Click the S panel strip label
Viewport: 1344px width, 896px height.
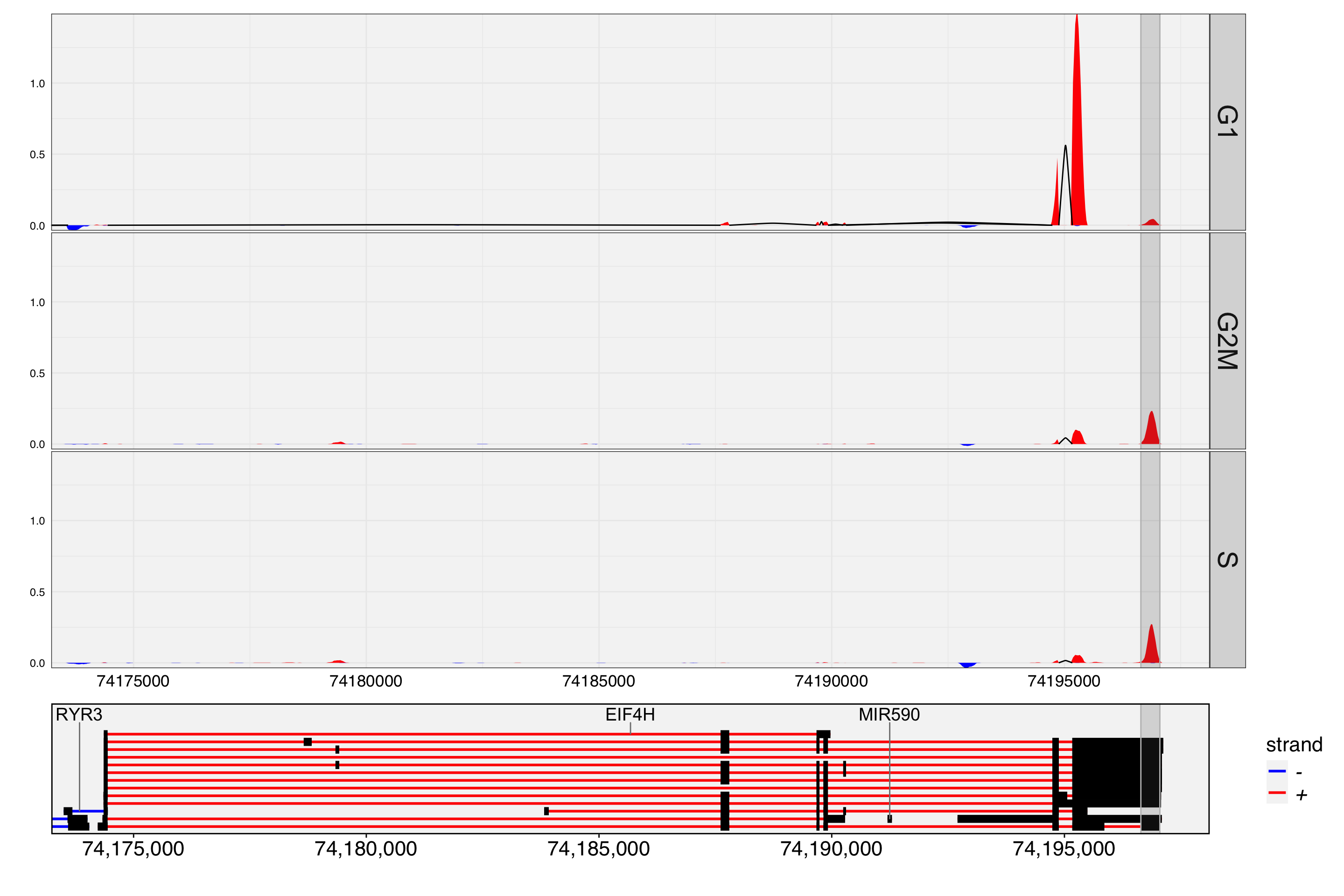pos(1227,560)
